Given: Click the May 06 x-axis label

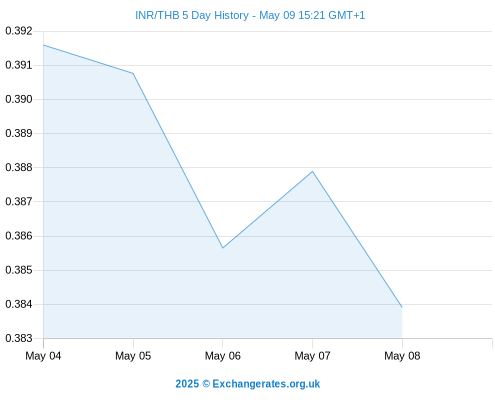Looking at the screenshot, I should (223, 356).
